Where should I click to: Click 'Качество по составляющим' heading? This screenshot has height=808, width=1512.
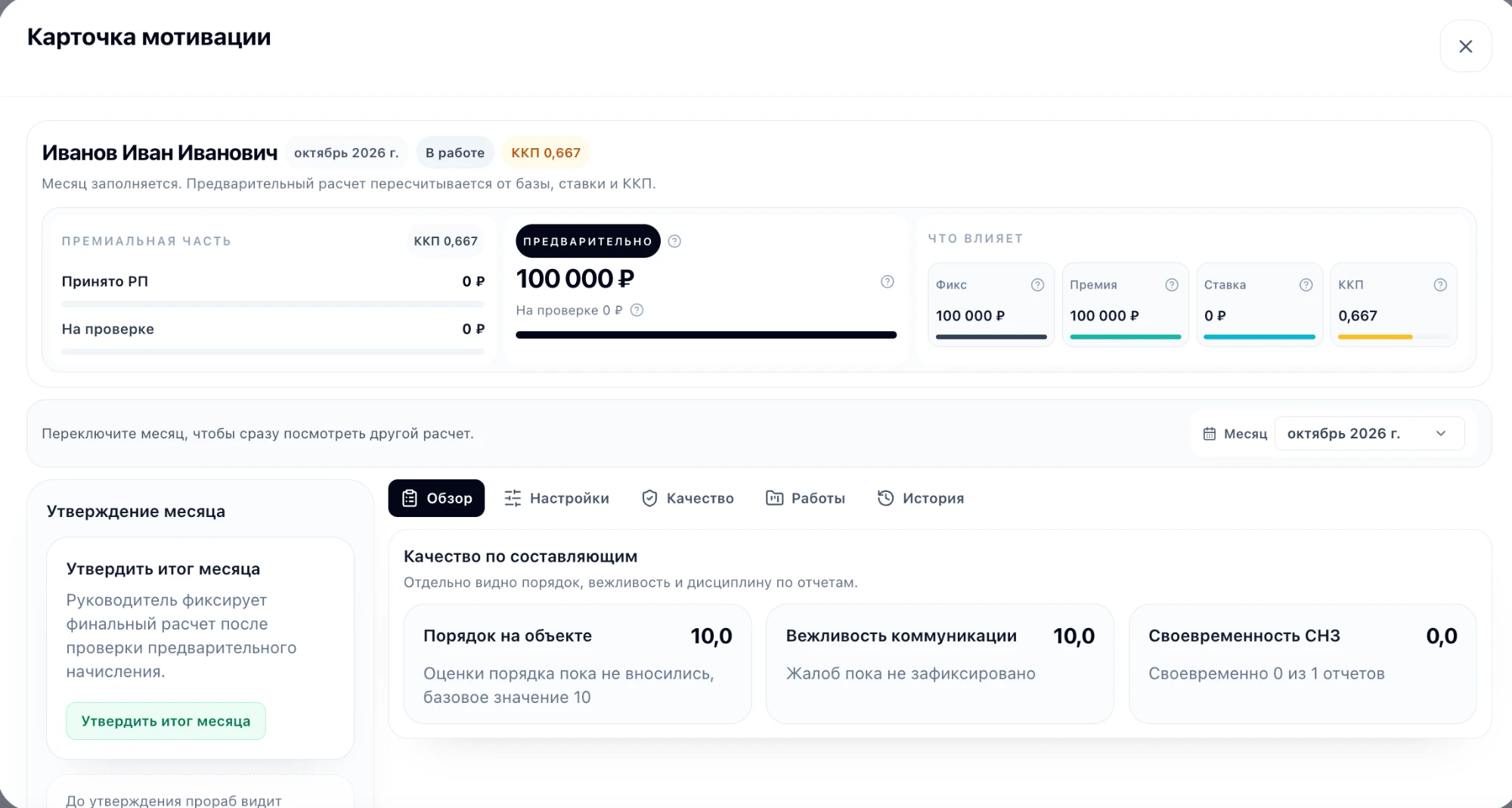click(521, 557)
